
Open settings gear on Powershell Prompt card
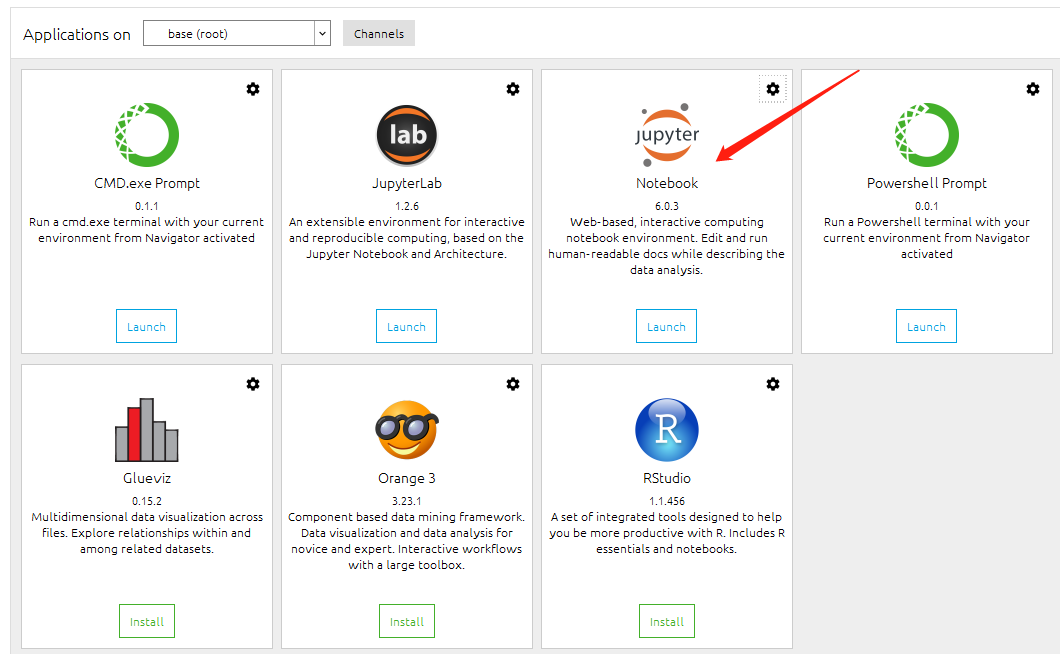click(x=1033, y=89)
